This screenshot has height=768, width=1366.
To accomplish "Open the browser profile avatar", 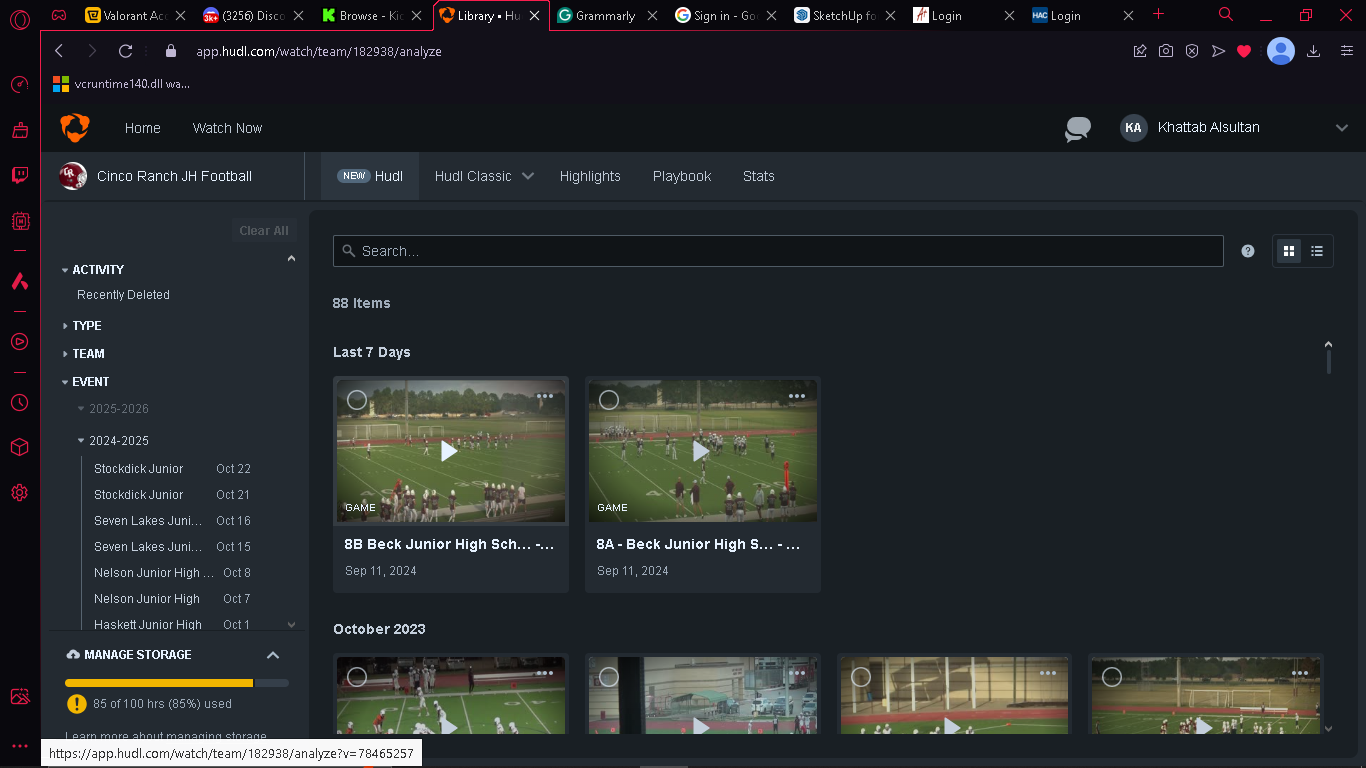I will 1281,51.
